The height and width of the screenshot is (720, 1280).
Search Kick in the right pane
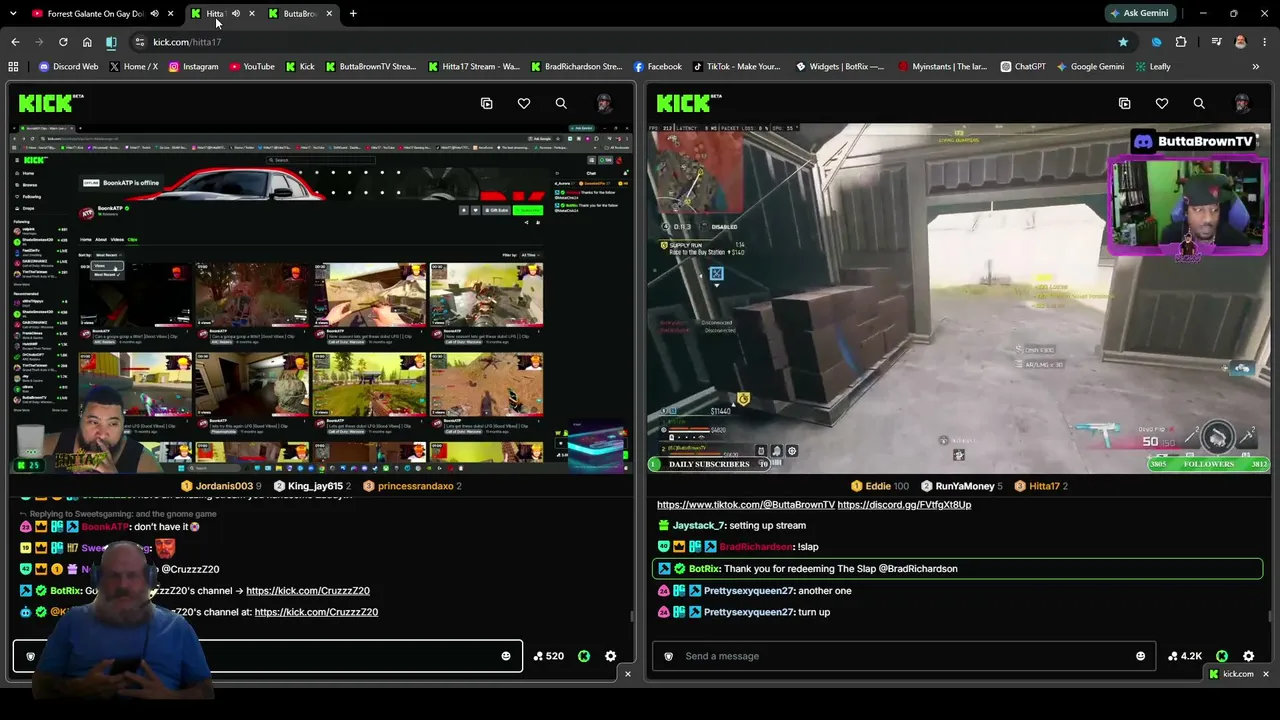pos(1199,103)
